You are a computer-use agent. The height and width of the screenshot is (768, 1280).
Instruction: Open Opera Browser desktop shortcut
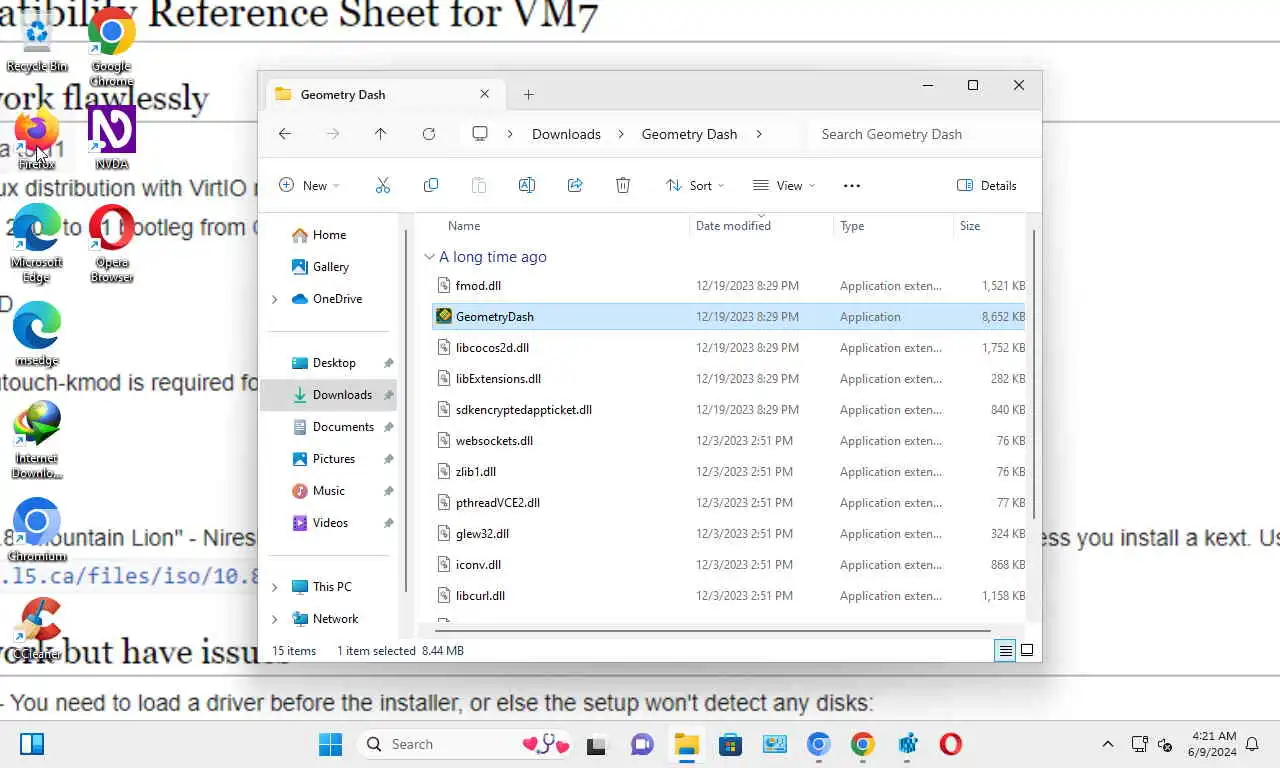[112, 243]
